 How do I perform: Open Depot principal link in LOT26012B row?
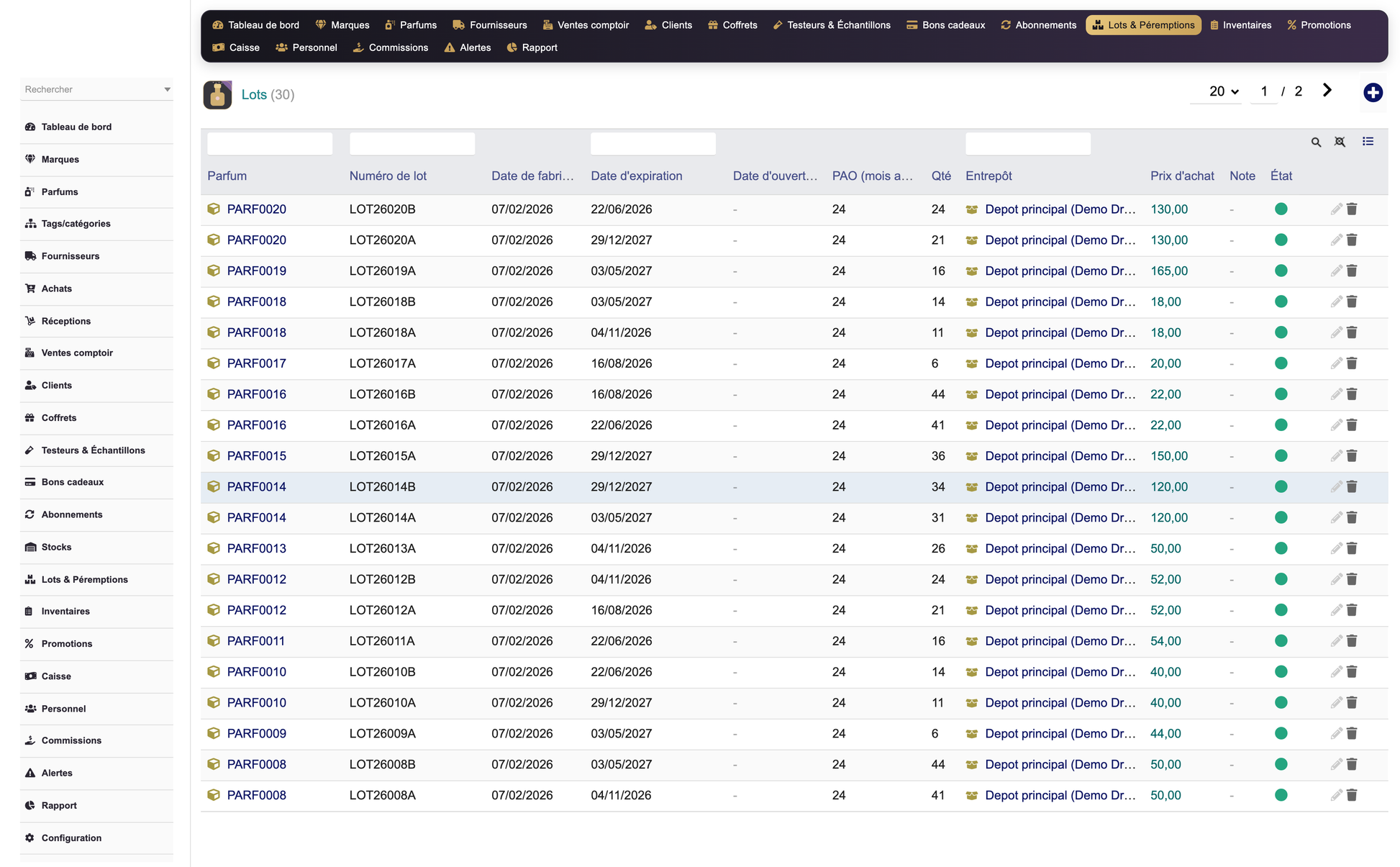click(x=1060, y=579)
